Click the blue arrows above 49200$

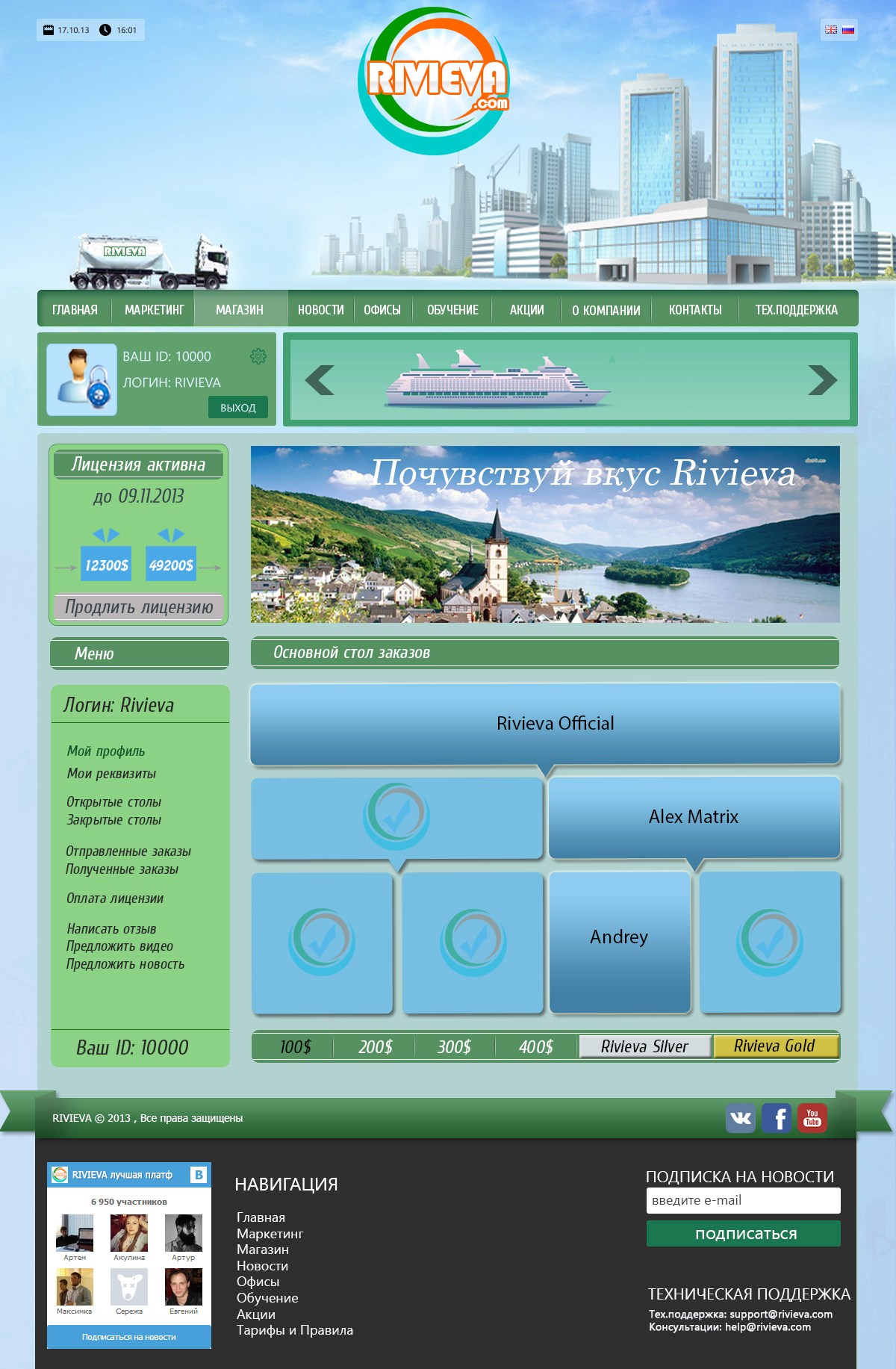tap(171, 535)
